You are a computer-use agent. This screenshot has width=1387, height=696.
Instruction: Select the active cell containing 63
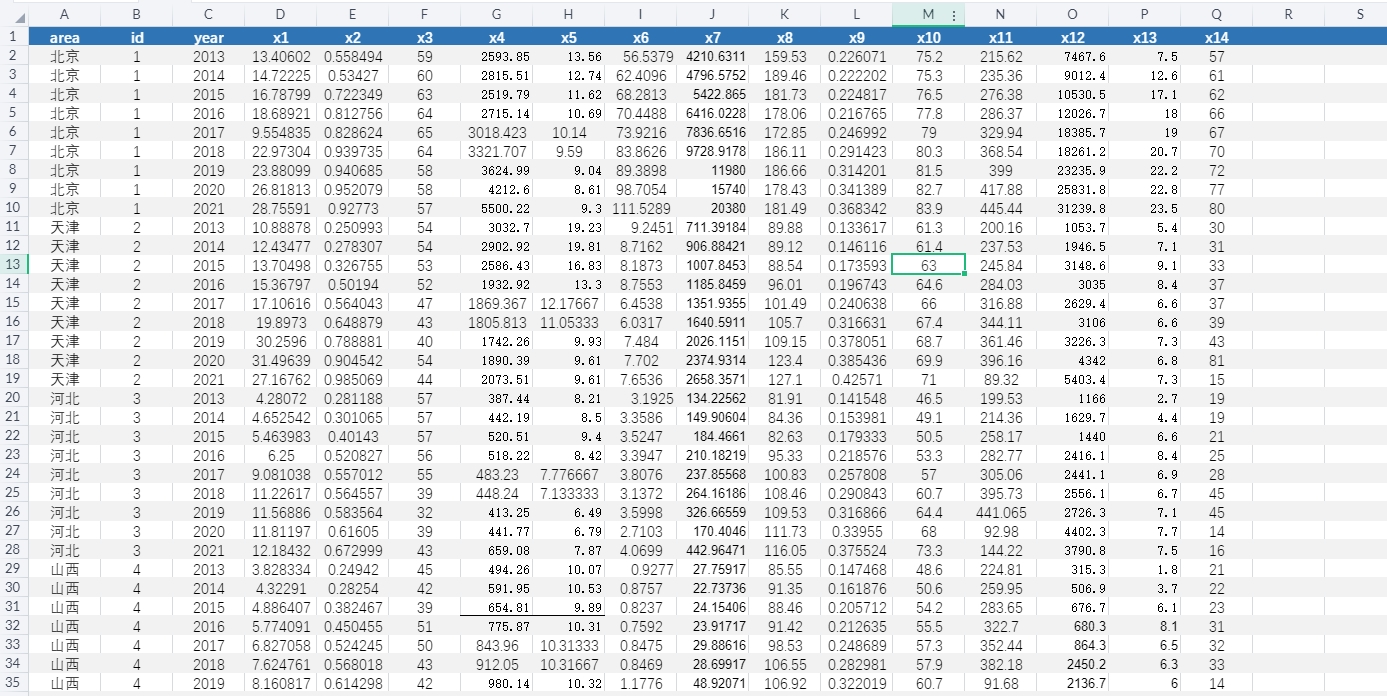click(928, 265)
